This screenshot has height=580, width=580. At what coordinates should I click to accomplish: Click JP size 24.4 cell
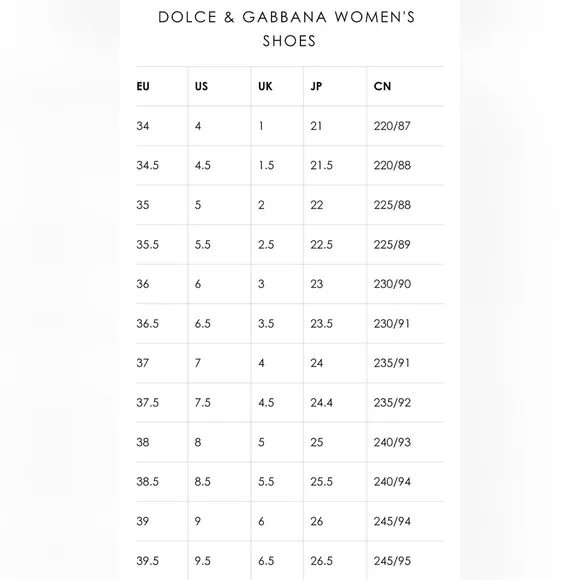321,402
